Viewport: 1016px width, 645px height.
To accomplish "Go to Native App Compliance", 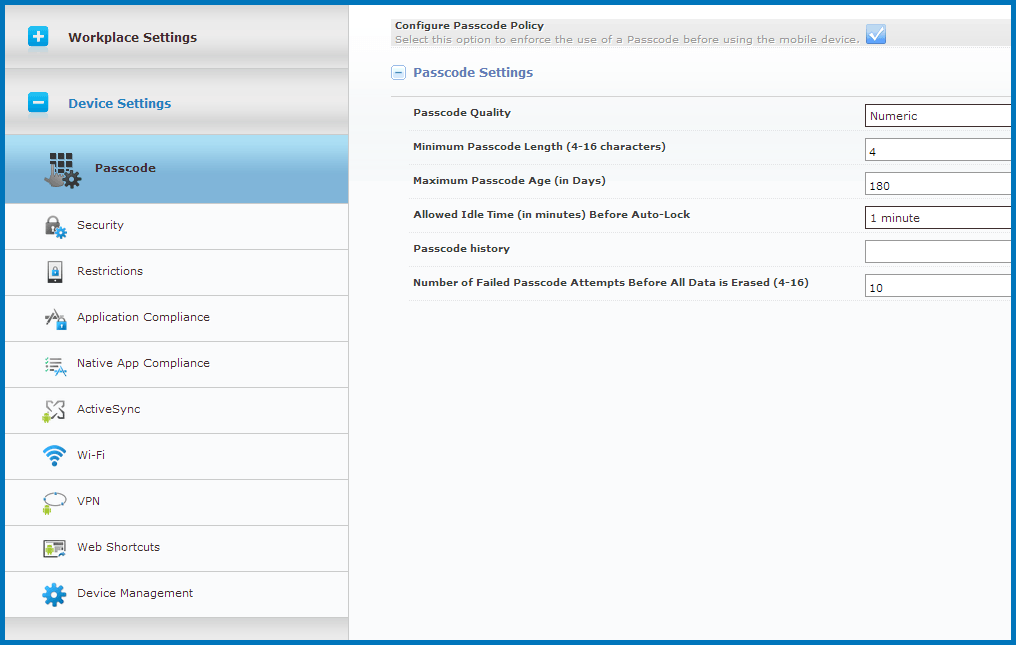I will point(176,365).
